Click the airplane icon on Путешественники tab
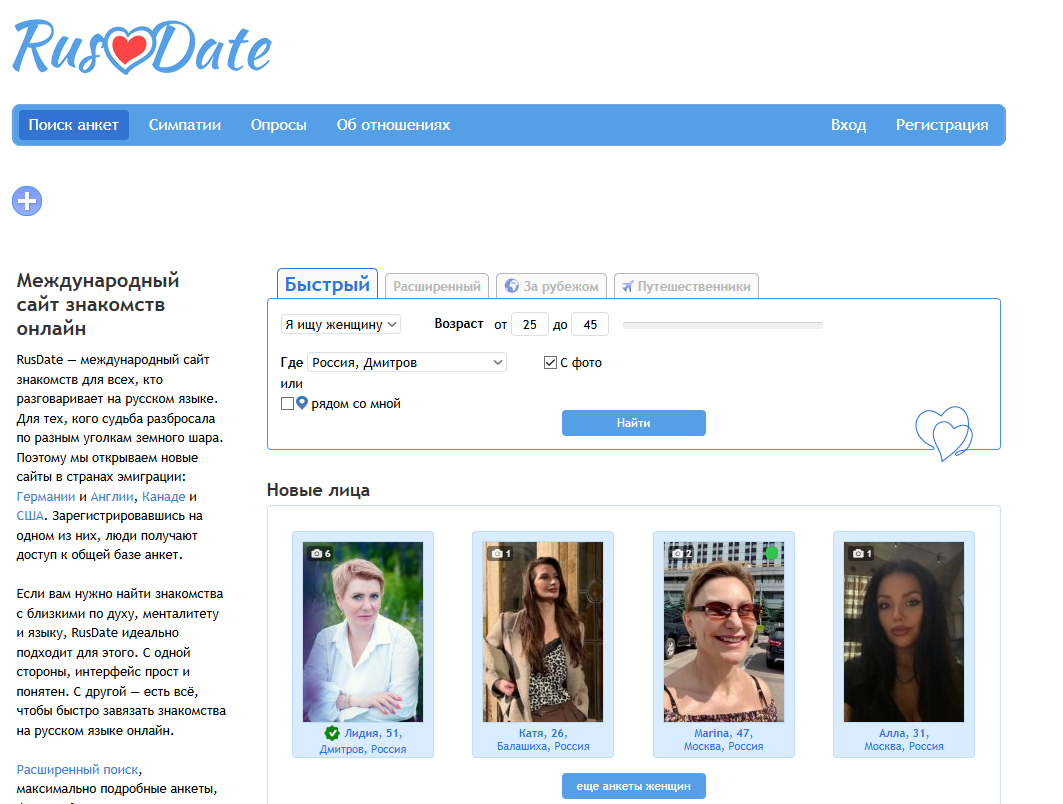 coord(628,286)
